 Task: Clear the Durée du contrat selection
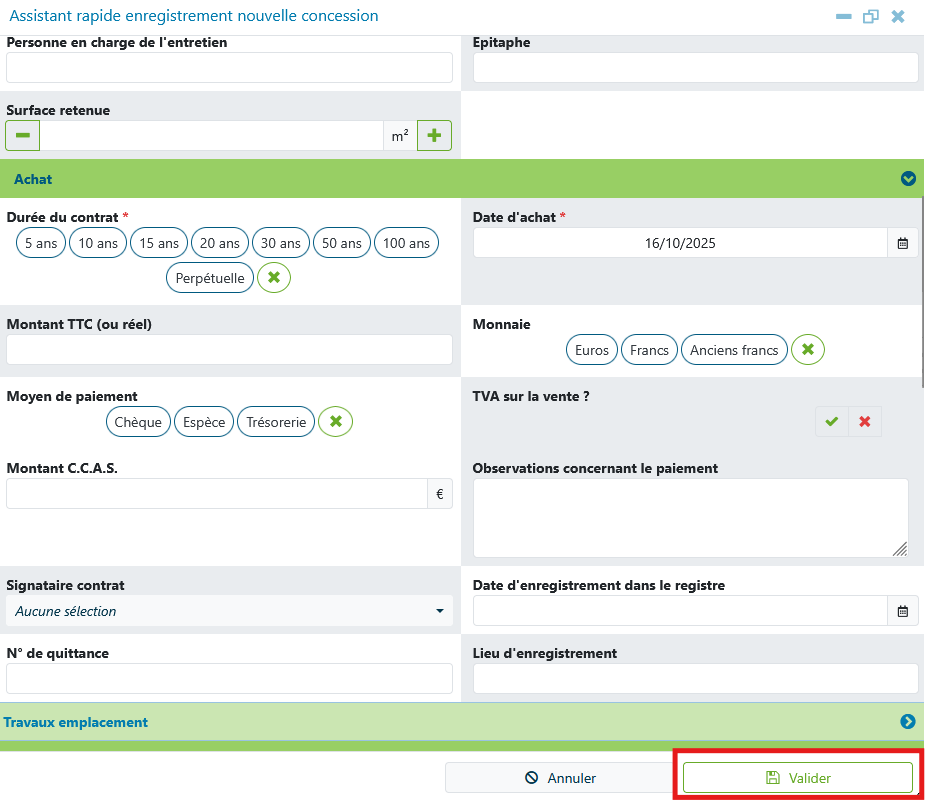[x=274, y=277]
